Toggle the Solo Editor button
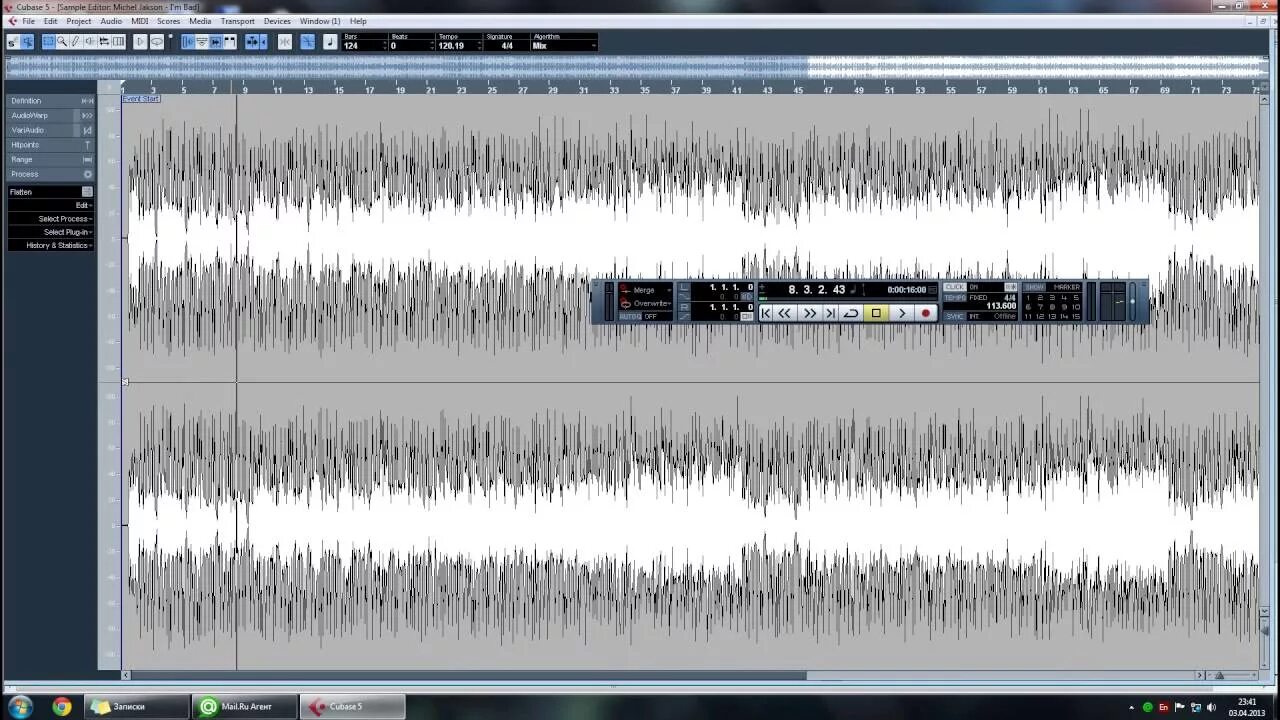This screenshot has height=720, width=1280. (x=13, y=42)
